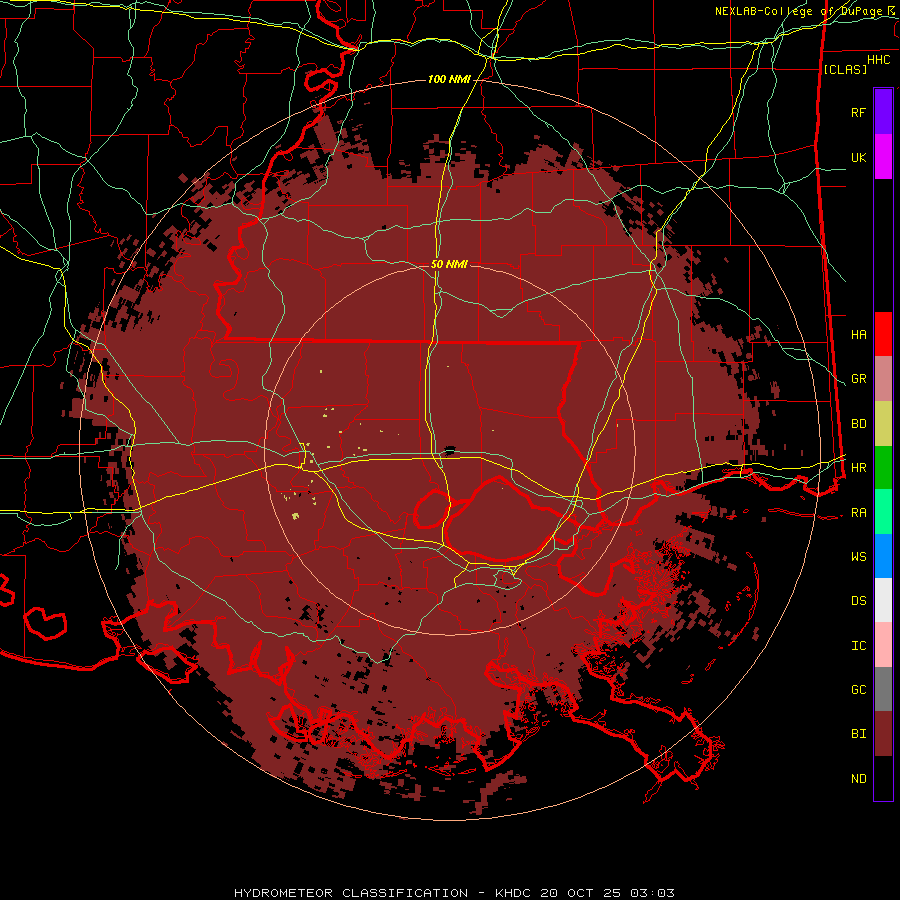Click the WS legend label
This screenshot has height=900, width=900.
[859, 557]
